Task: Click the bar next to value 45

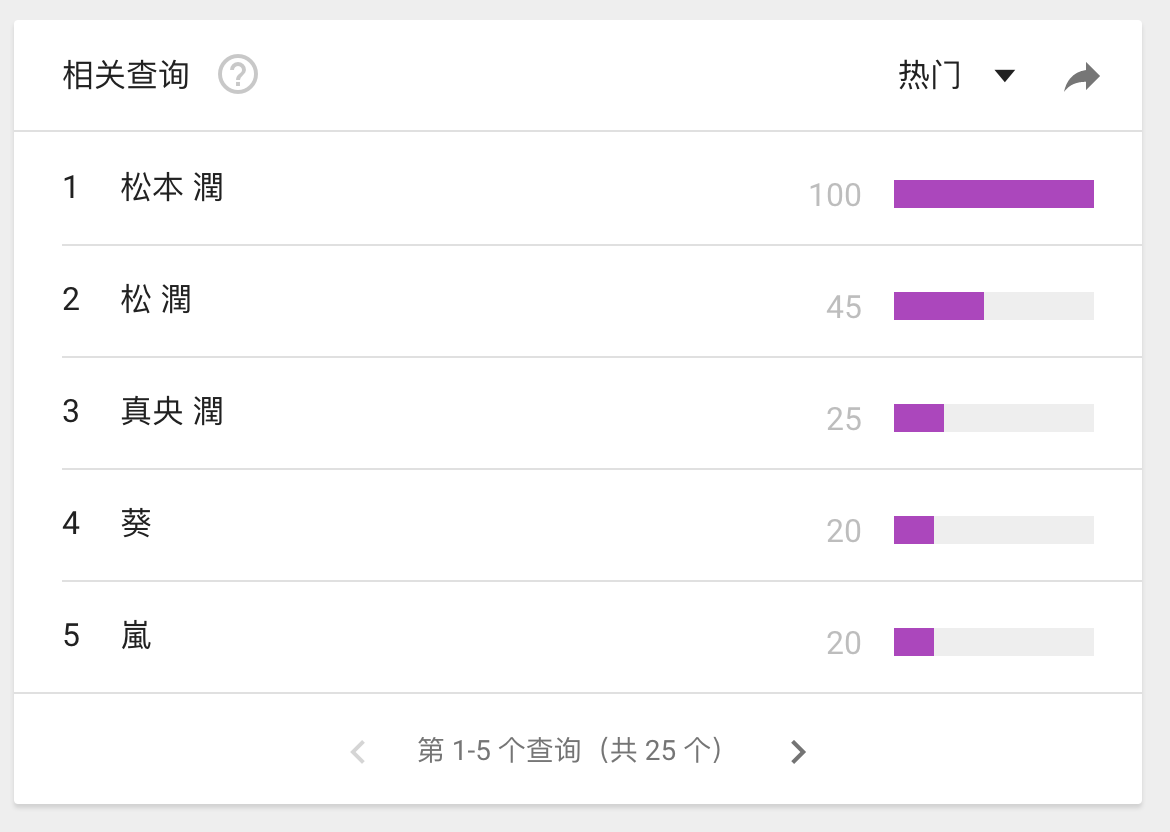Action: 939,306
